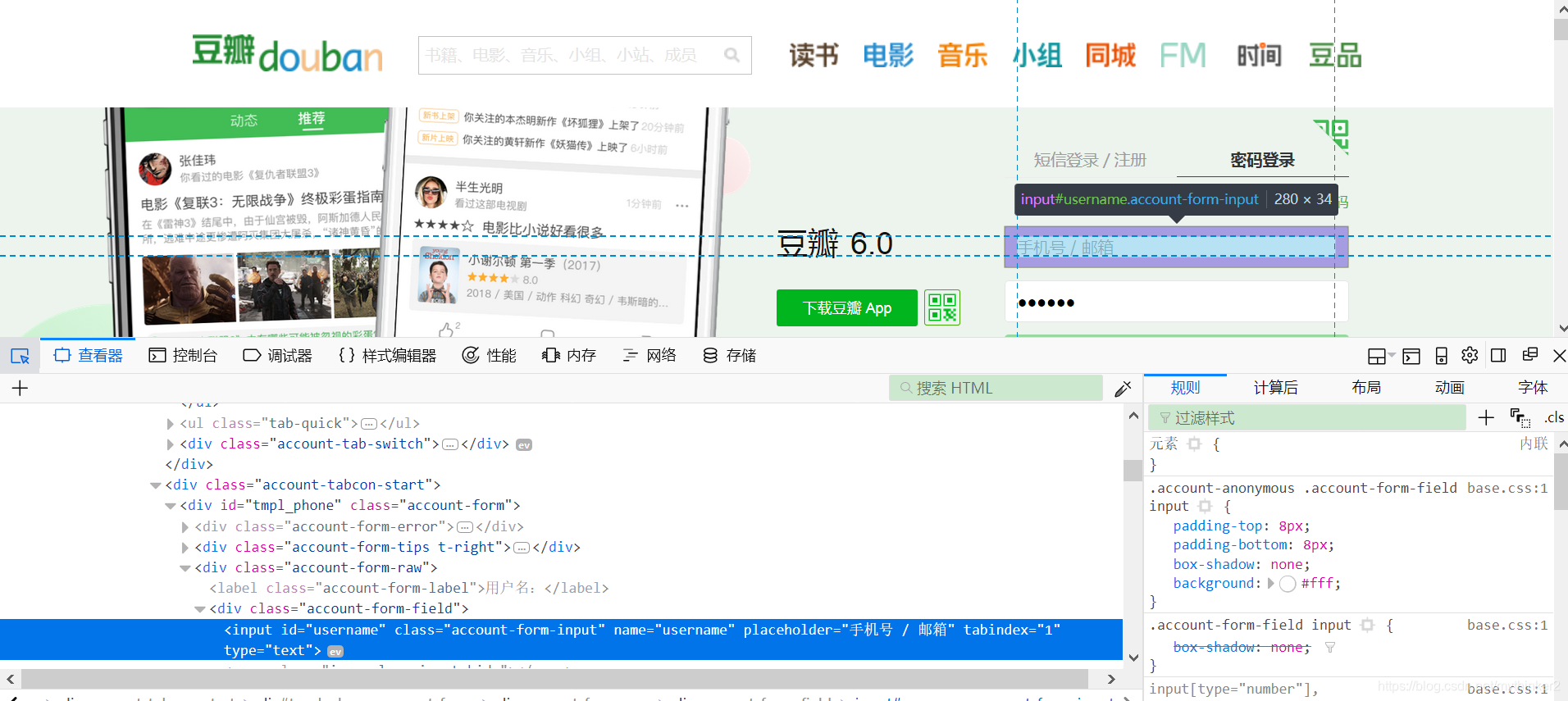The height and width of the screenshot is (701, 1568).
Task: Open the 同城 local events link
Action: (1110, 56)
